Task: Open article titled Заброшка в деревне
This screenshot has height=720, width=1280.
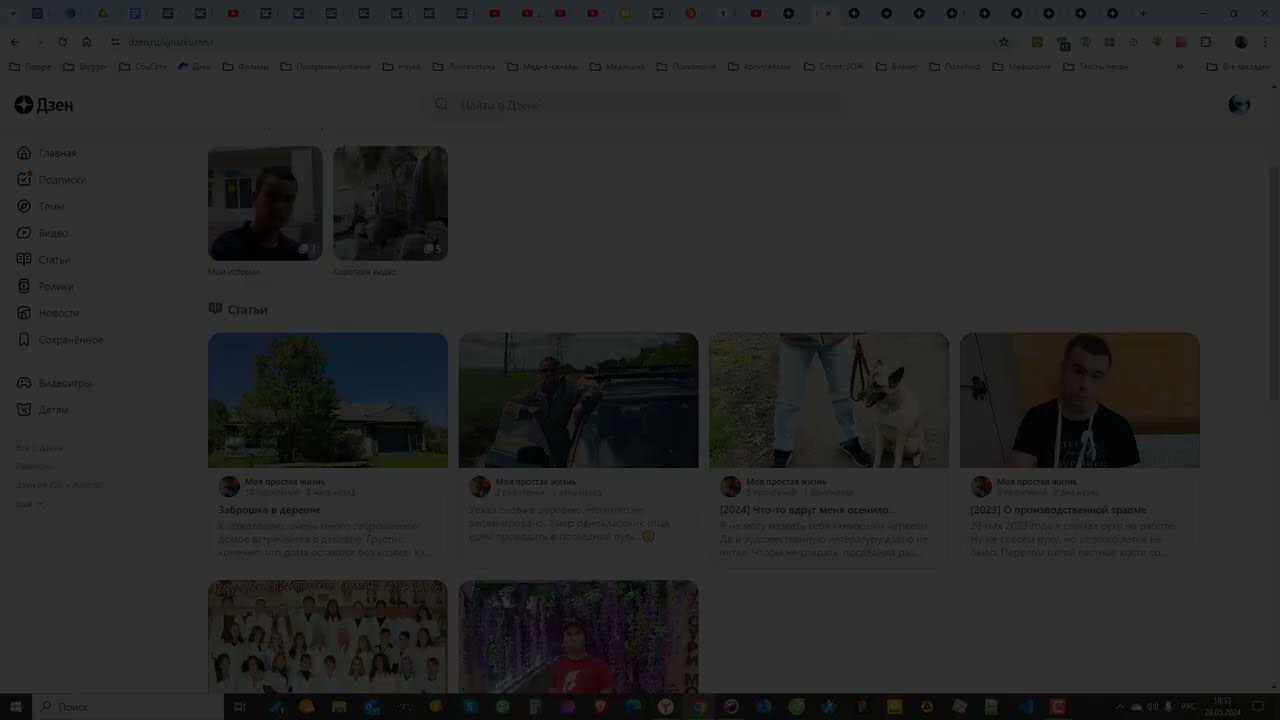Action: coord(269,510)
